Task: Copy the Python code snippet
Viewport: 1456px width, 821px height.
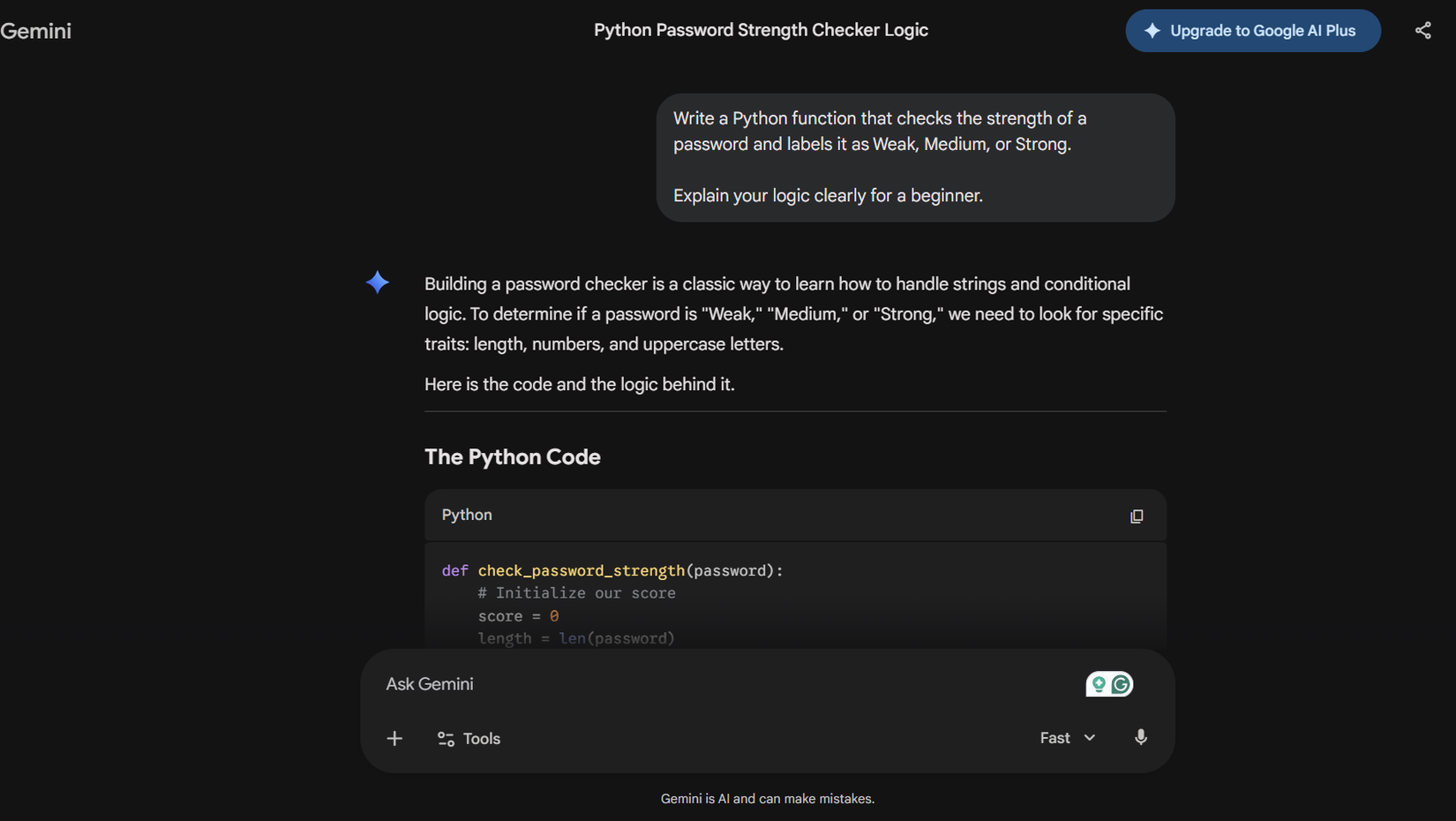Action: tap(1137, 516)
